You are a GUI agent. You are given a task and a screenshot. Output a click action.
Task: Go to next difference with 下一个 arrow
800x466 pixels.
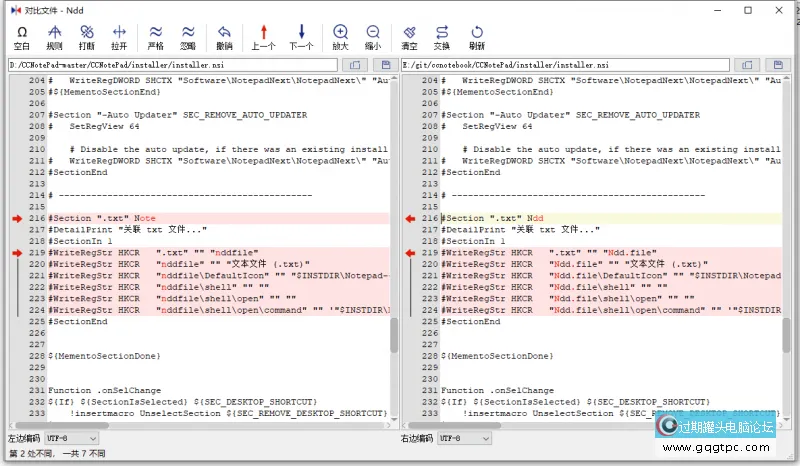point(302,37)
